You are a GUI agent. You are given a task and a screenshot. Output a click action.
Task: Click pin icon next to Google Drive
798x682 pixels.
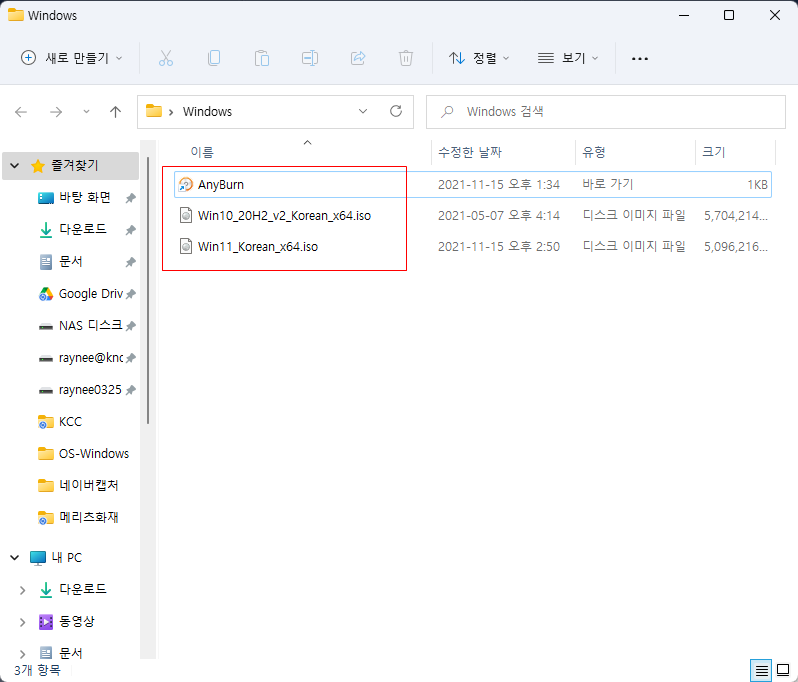[x=131, y=294]
